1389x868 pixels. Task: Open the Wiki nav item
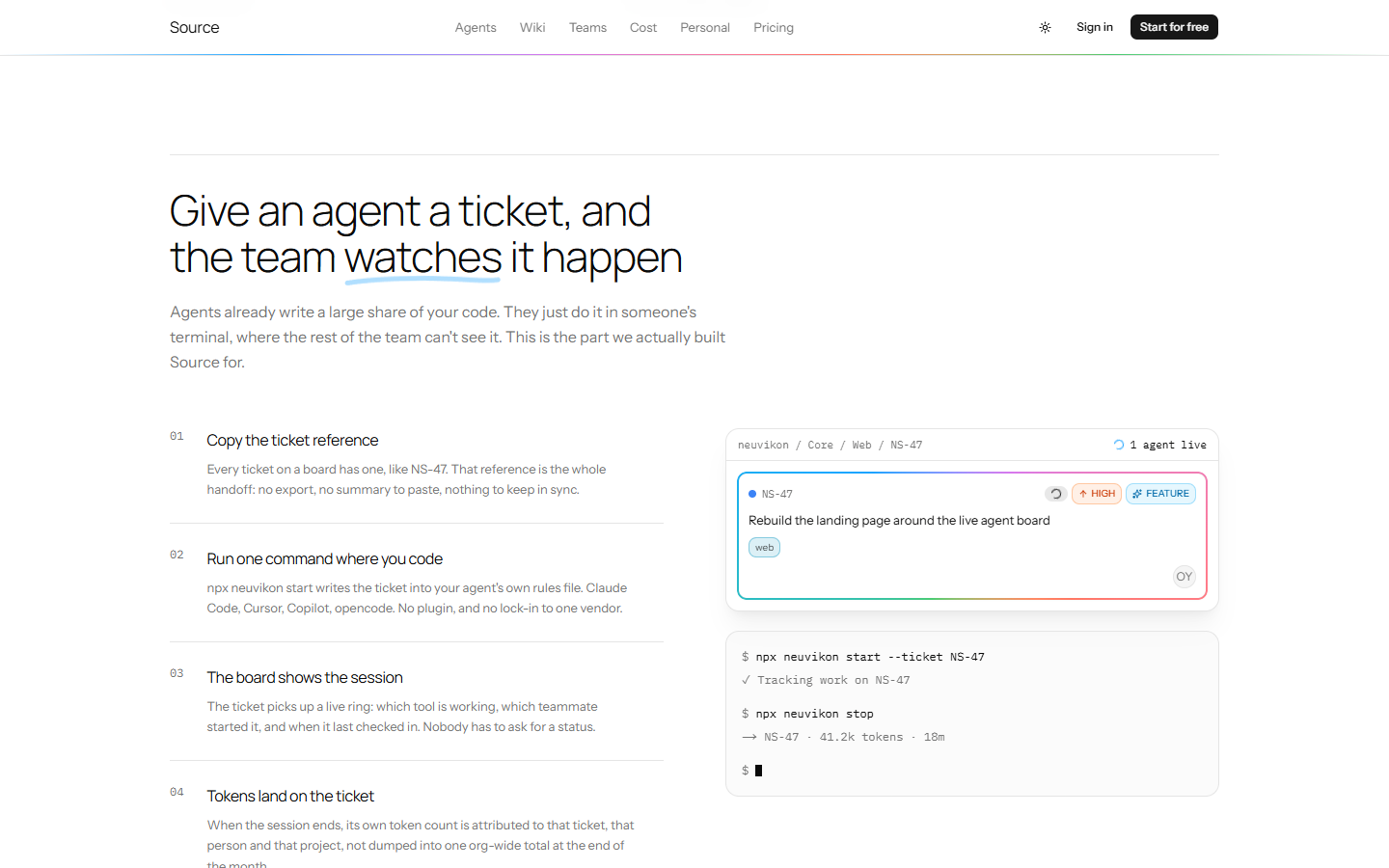point(532,27)
